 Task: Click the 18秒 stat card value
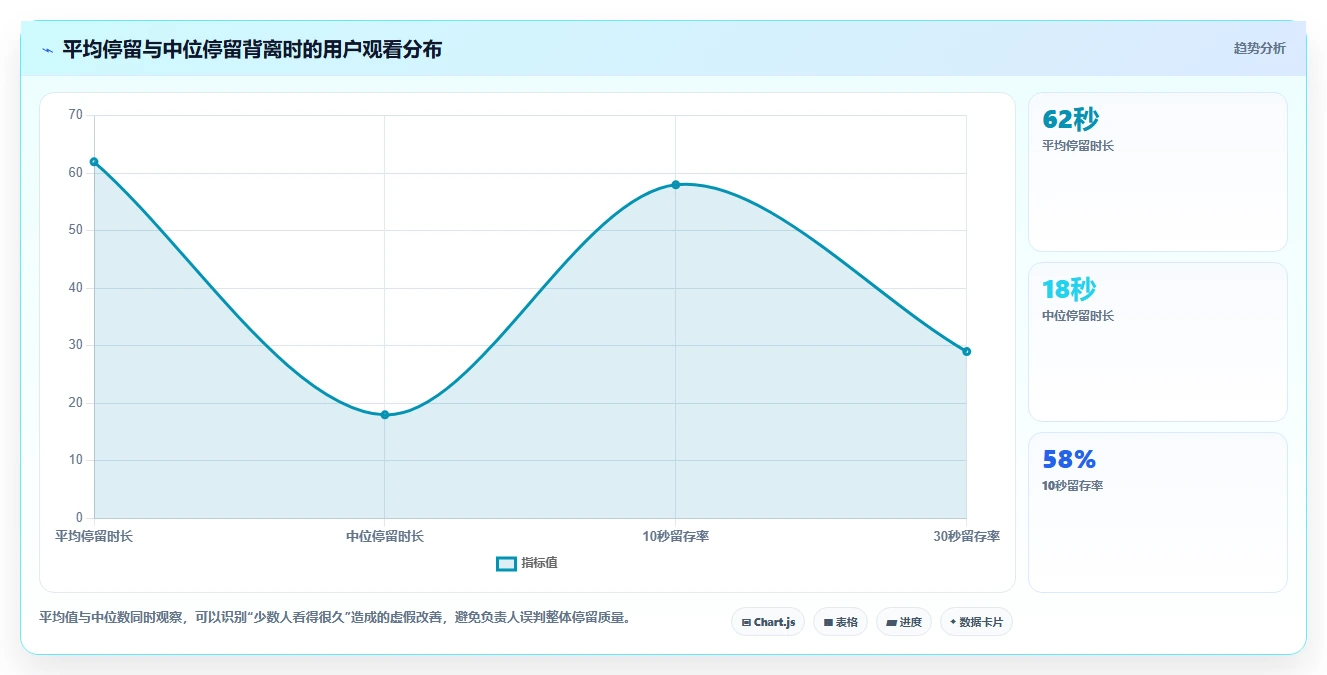click(1069, 290)
